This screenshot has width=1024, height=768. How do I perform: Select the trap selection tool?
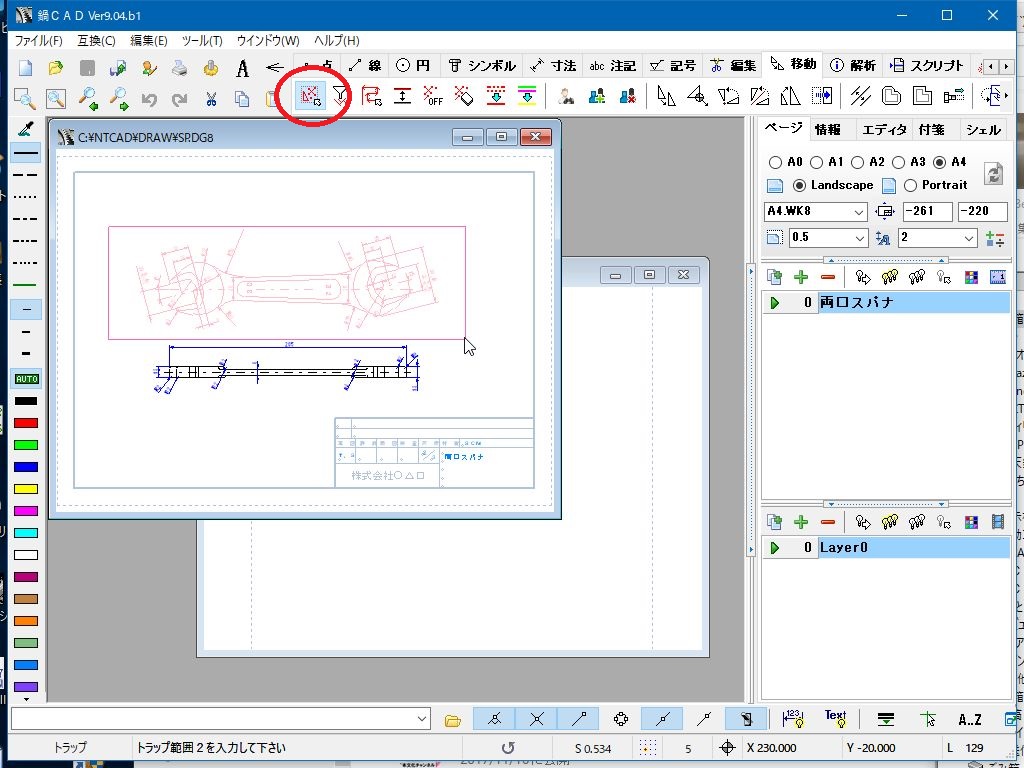310,96
